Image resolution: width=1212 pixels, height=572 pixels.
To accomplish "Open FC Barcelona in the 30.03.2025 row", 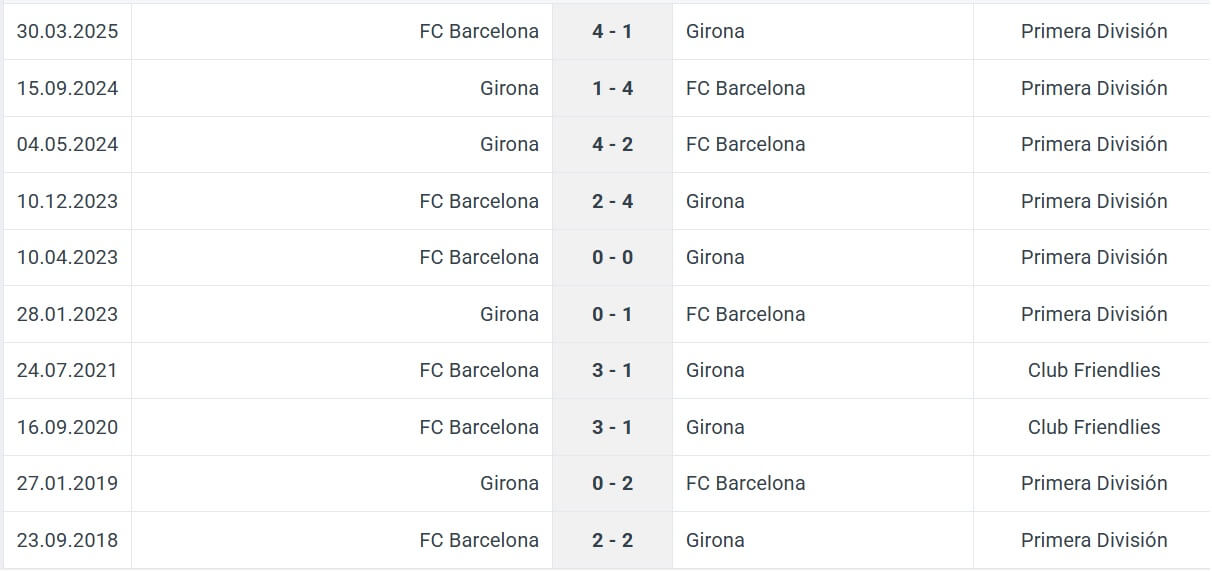I will pos(479,31).
